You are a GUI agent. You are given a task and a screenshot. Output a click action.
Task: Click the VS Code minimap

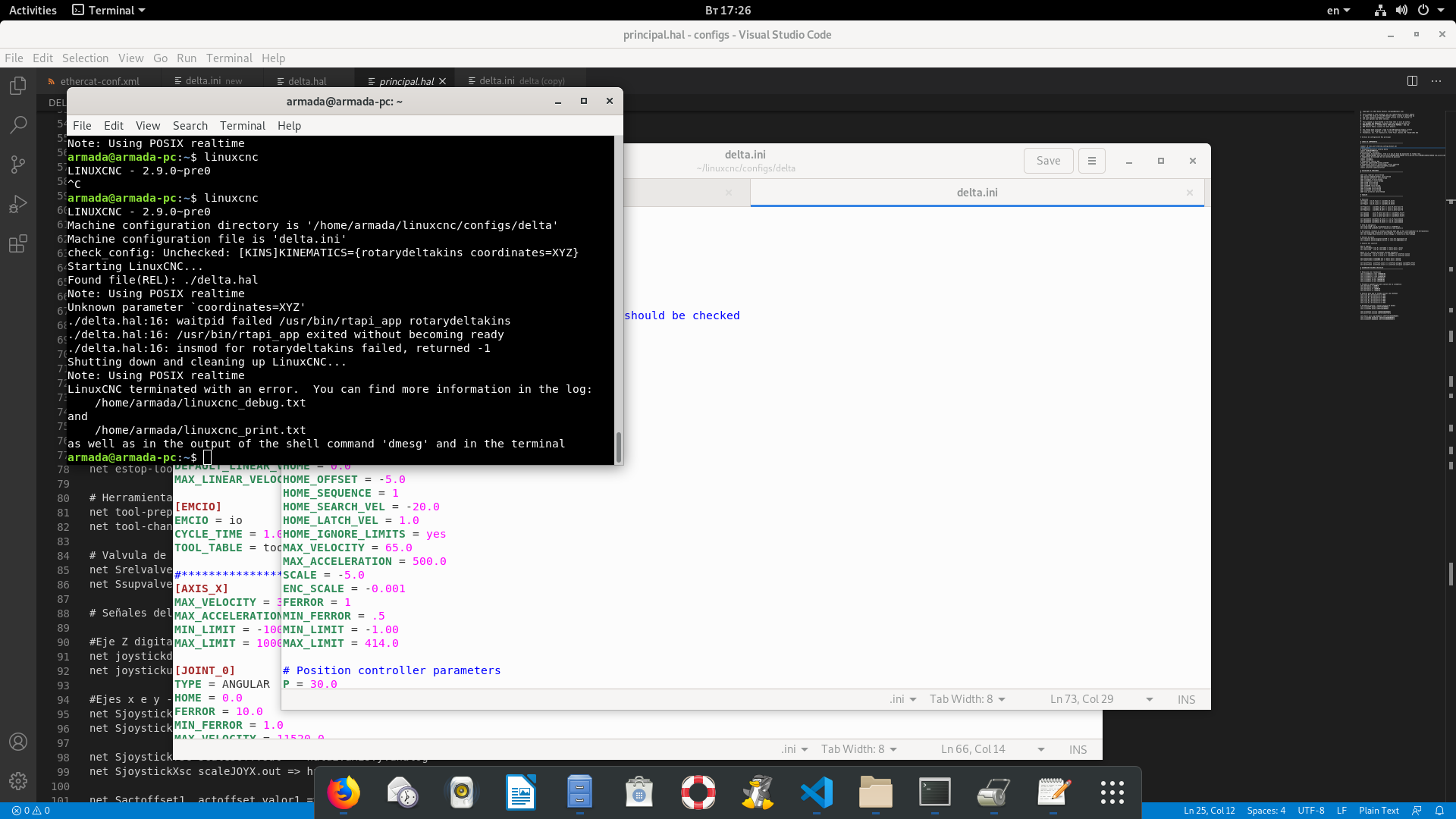[x=1402, y=215]
